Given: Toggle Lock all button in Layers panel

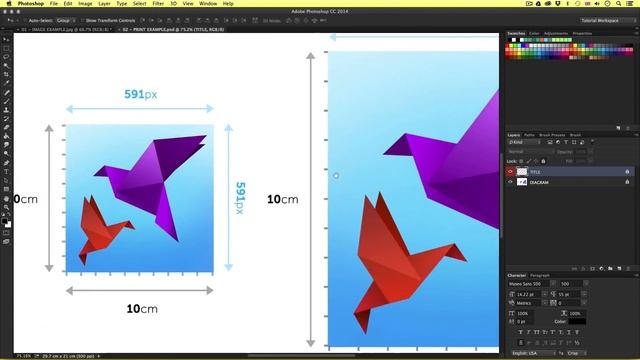Looking at the screenshot, I should [543, 161].
